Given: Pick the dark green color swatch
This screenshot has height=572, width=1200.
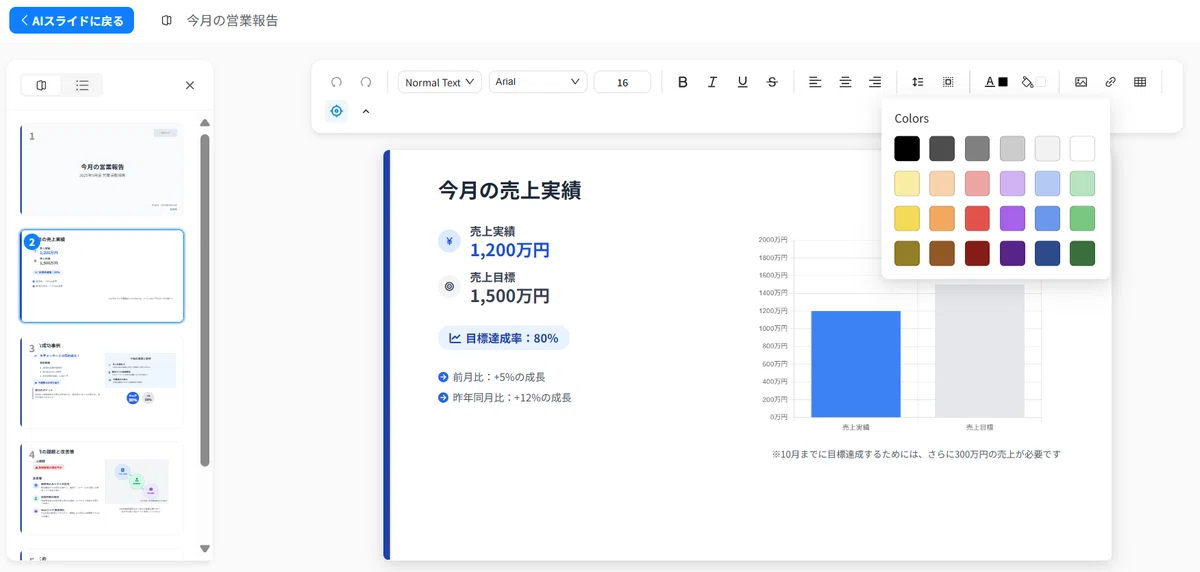Looking at the screenshot, I should [1082, 253].
